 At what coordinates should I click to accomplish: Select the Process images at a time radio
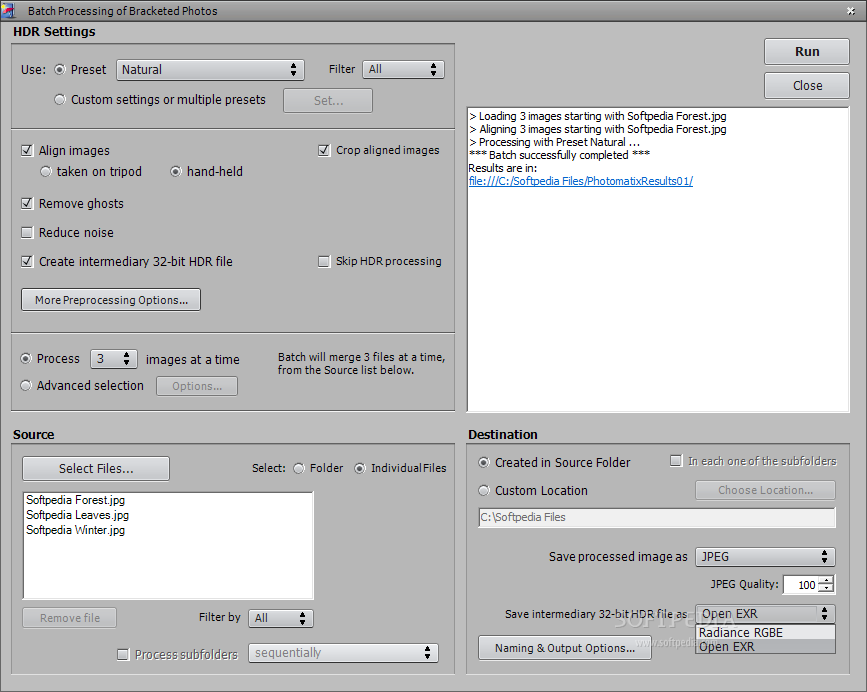[x=26, y=359]
